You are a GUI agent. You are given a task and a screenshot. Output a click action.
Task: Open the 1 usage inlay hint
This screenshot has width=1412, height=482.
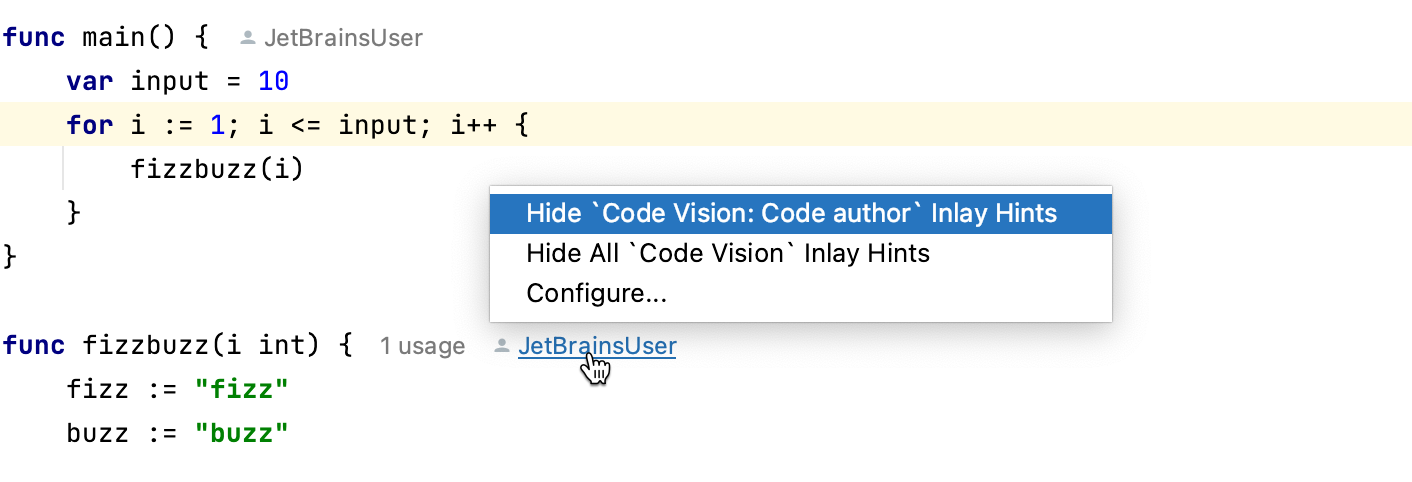422,347
